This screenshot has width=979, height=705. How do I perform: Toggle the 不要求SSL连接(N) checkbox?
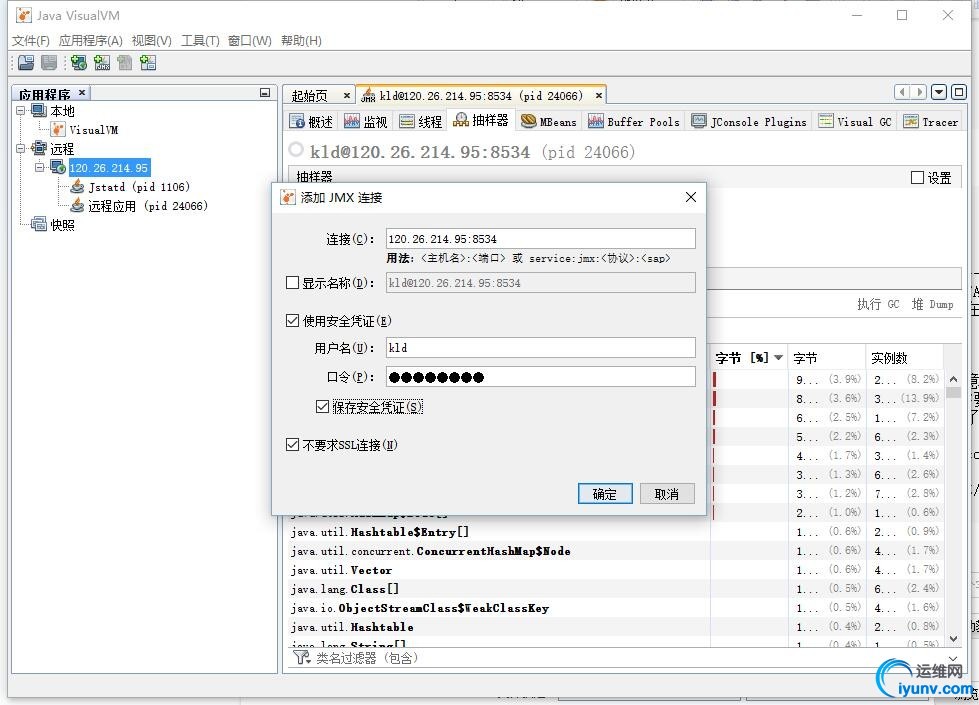coord(292,445)
